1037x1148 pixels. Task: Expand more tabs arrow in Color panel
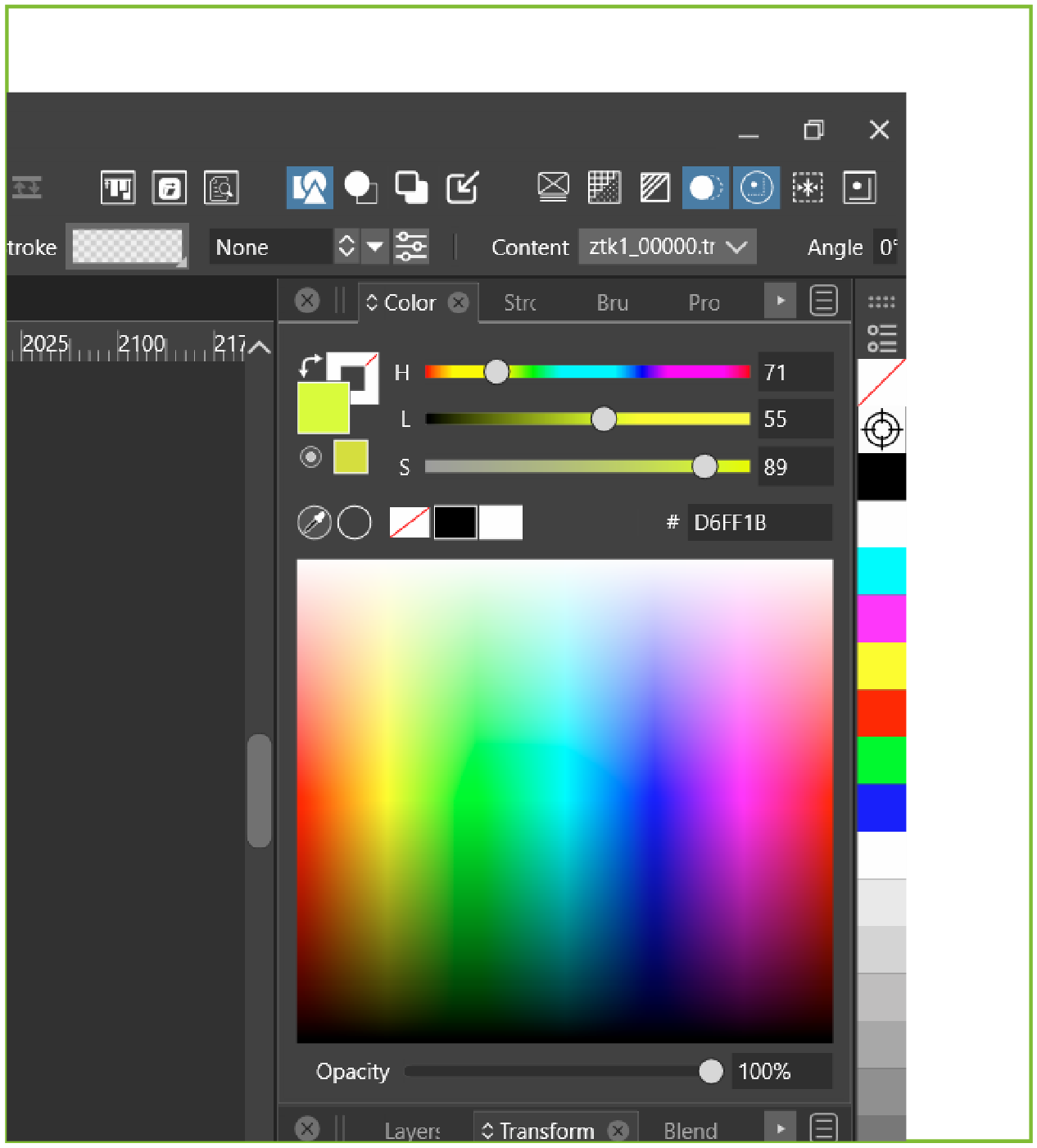click(x=780, y=301)
